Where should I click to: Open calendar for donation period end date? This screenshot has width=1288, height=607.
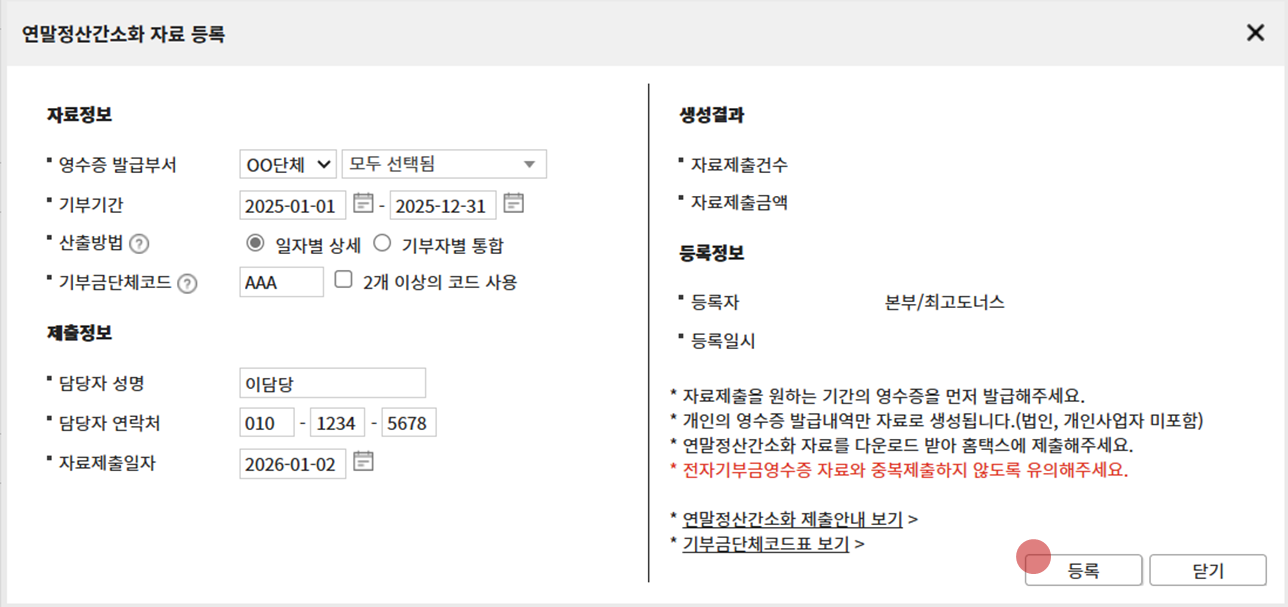pos(513,204)
